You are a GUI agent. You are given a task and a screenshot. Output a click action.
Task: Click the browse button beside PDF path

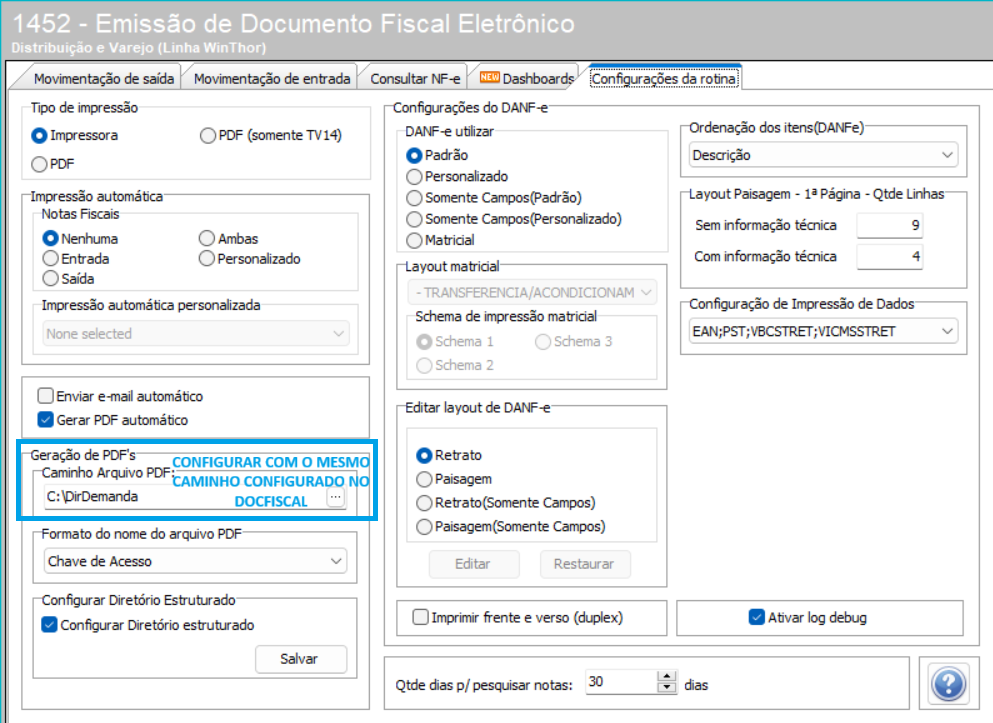click(335, 496)
